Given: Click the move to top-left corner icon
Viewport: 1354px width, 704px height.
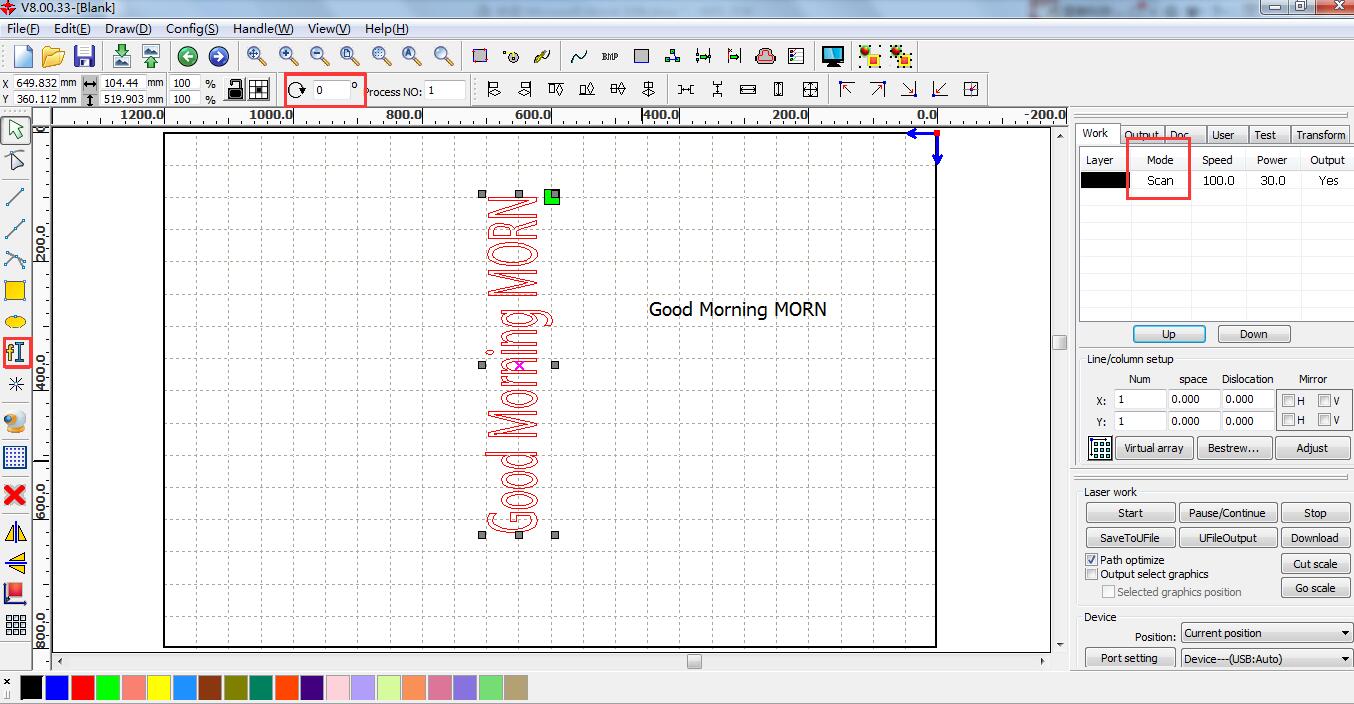Looking at the screenshot, I should tap(847, 89).
